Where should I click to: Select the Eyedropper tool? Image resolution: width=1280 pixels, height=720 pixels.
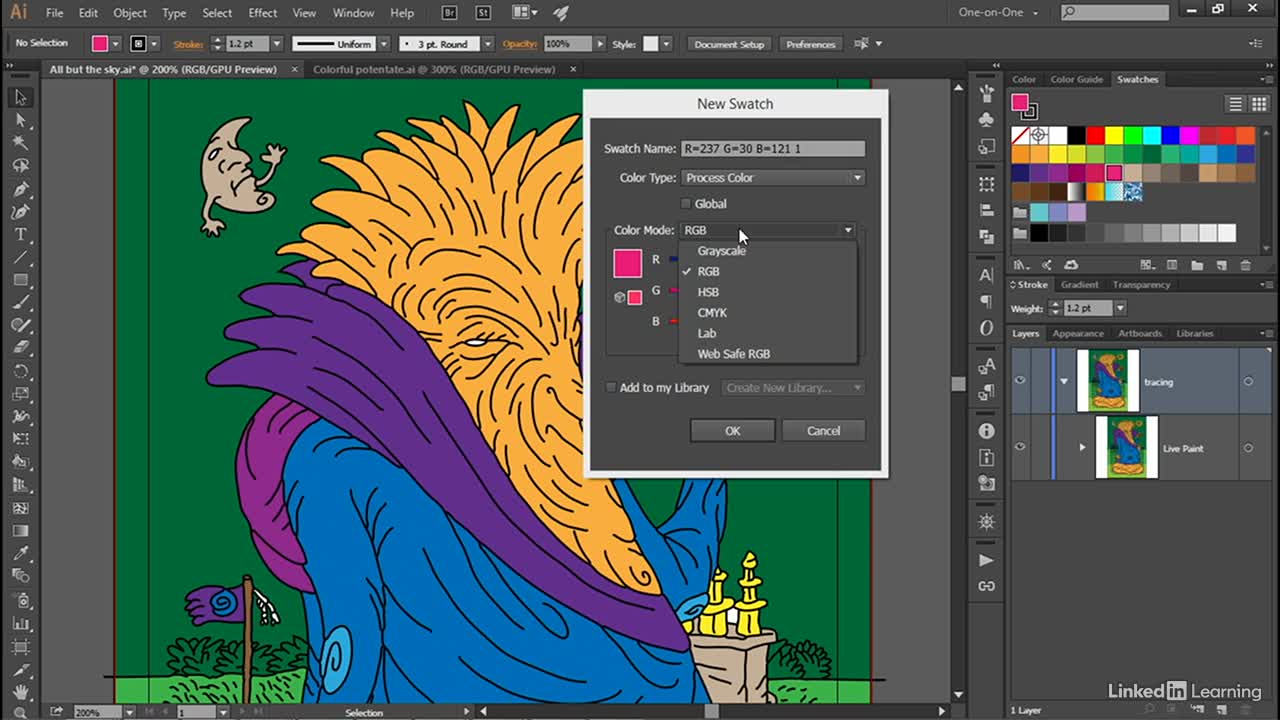tap(20, 553)
